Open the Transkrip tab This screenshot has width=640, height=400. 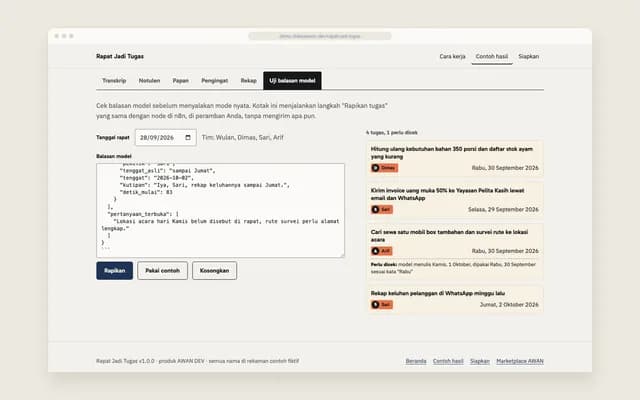point(114,81)
